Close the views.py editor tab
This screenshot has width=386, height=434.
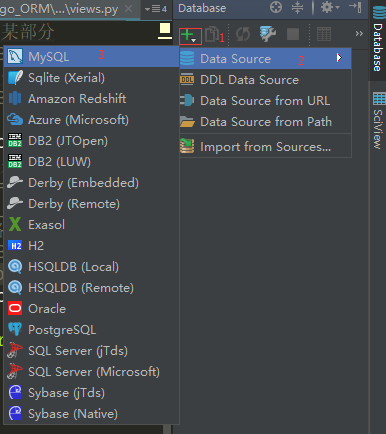(x=128, y=9)
